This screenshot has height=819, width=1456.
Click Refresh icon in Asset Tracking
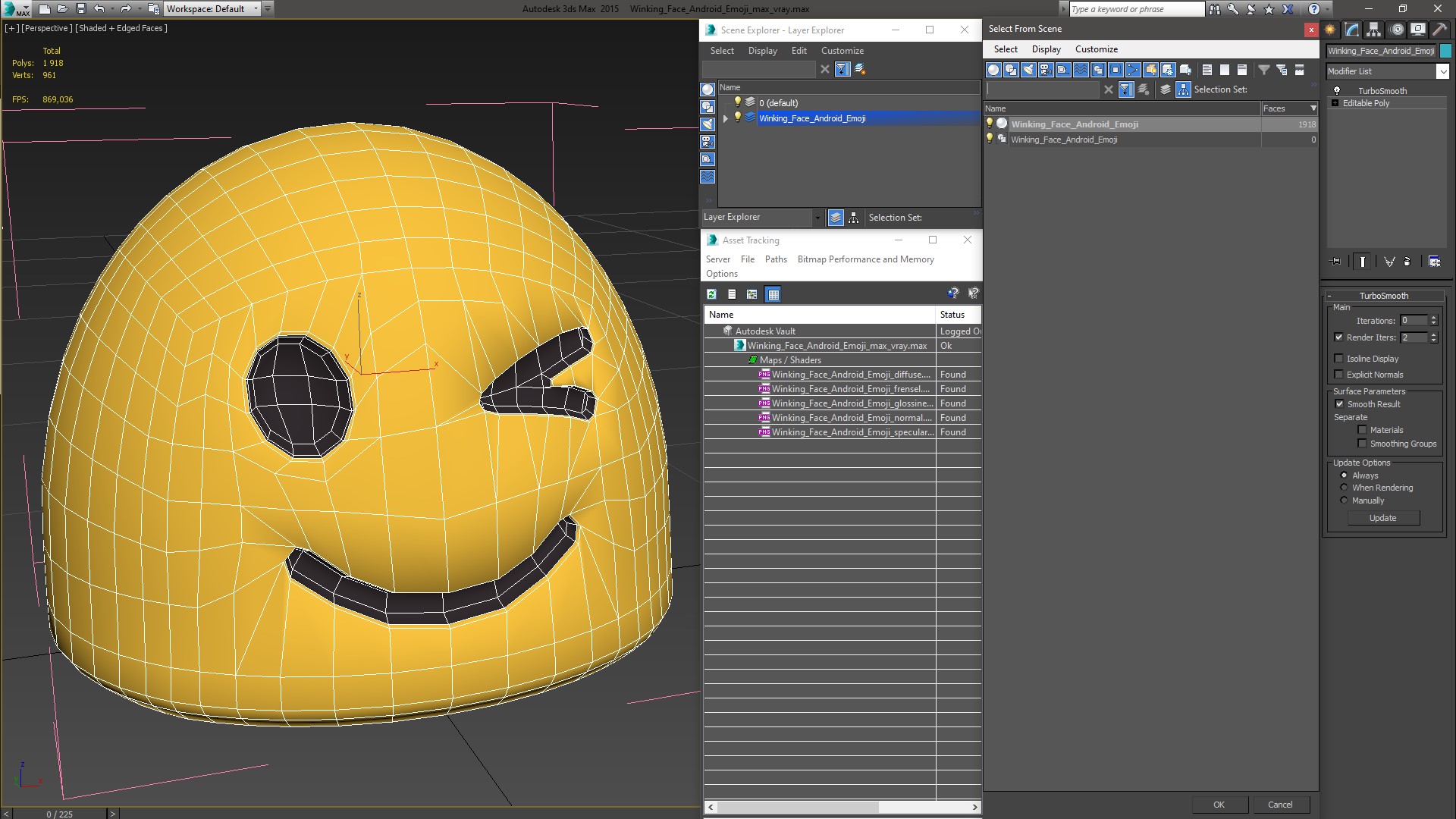pyautogui.click(x=711, y=294)
